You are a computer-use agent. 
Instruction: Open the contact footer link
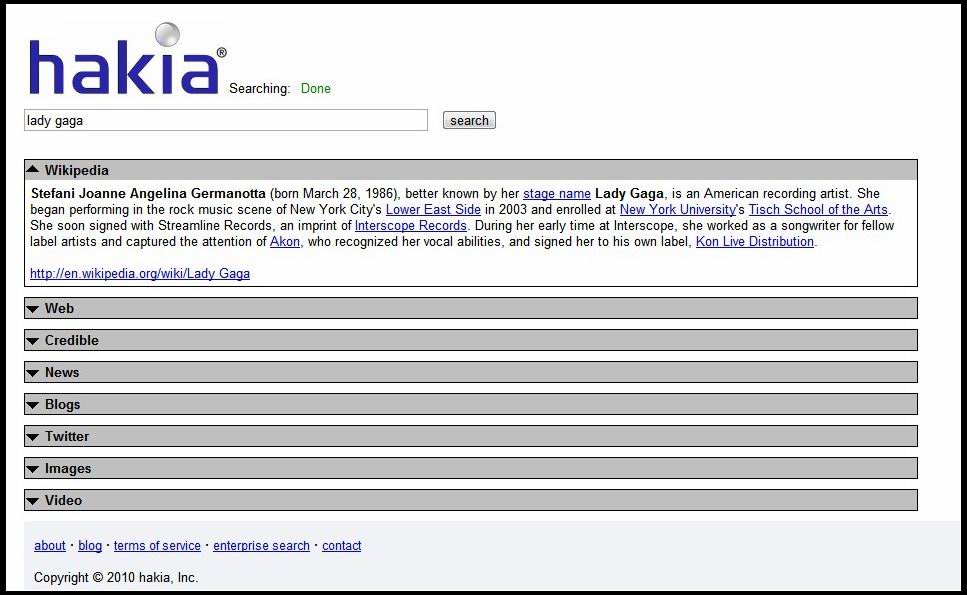(342, 546)
